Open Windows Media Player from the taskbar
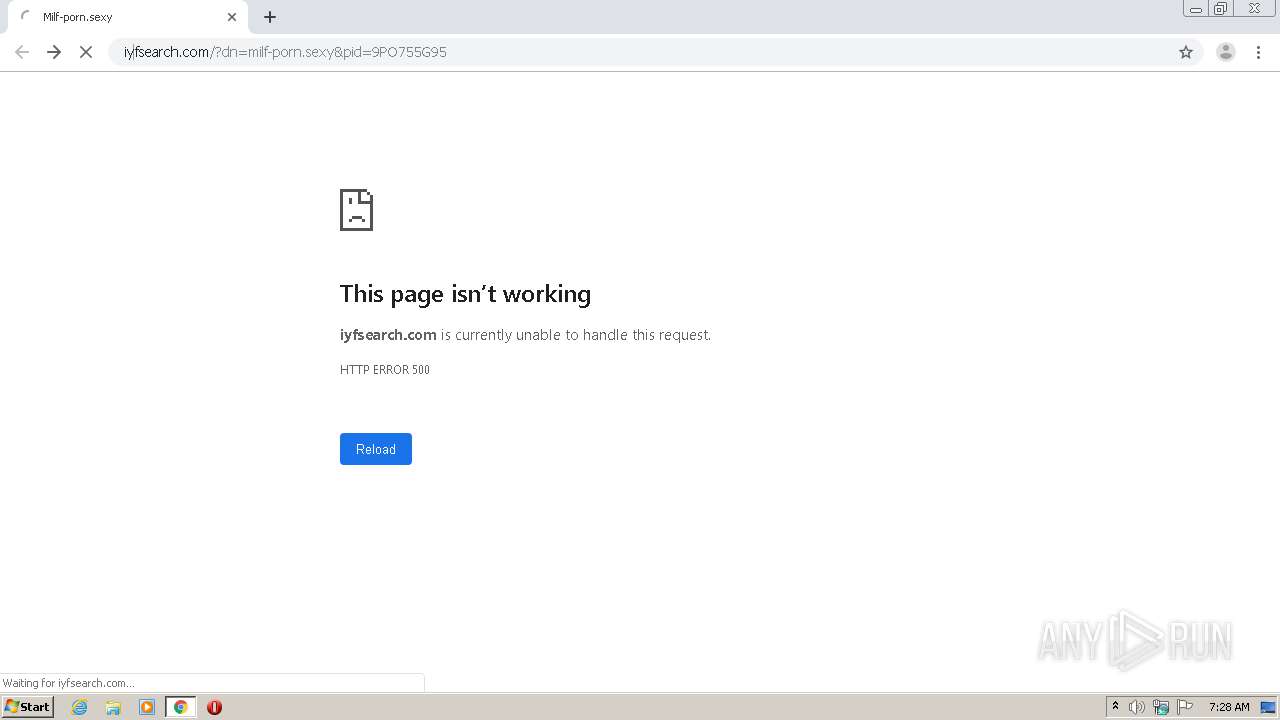This screenshot has height=720, width=1280. click(x=147, y=707)
